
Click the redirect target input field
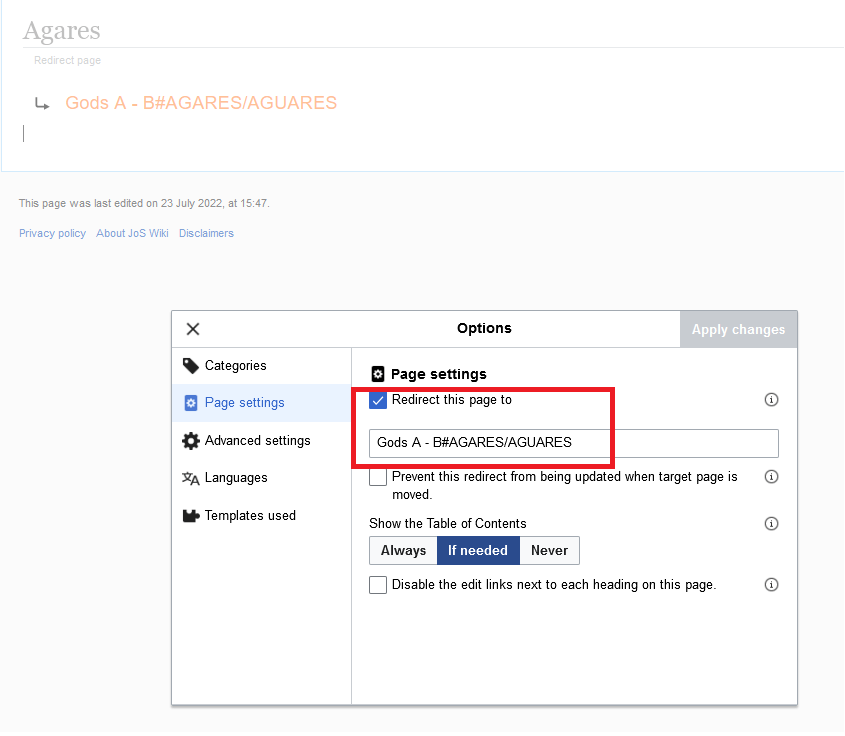click(573, 443)
